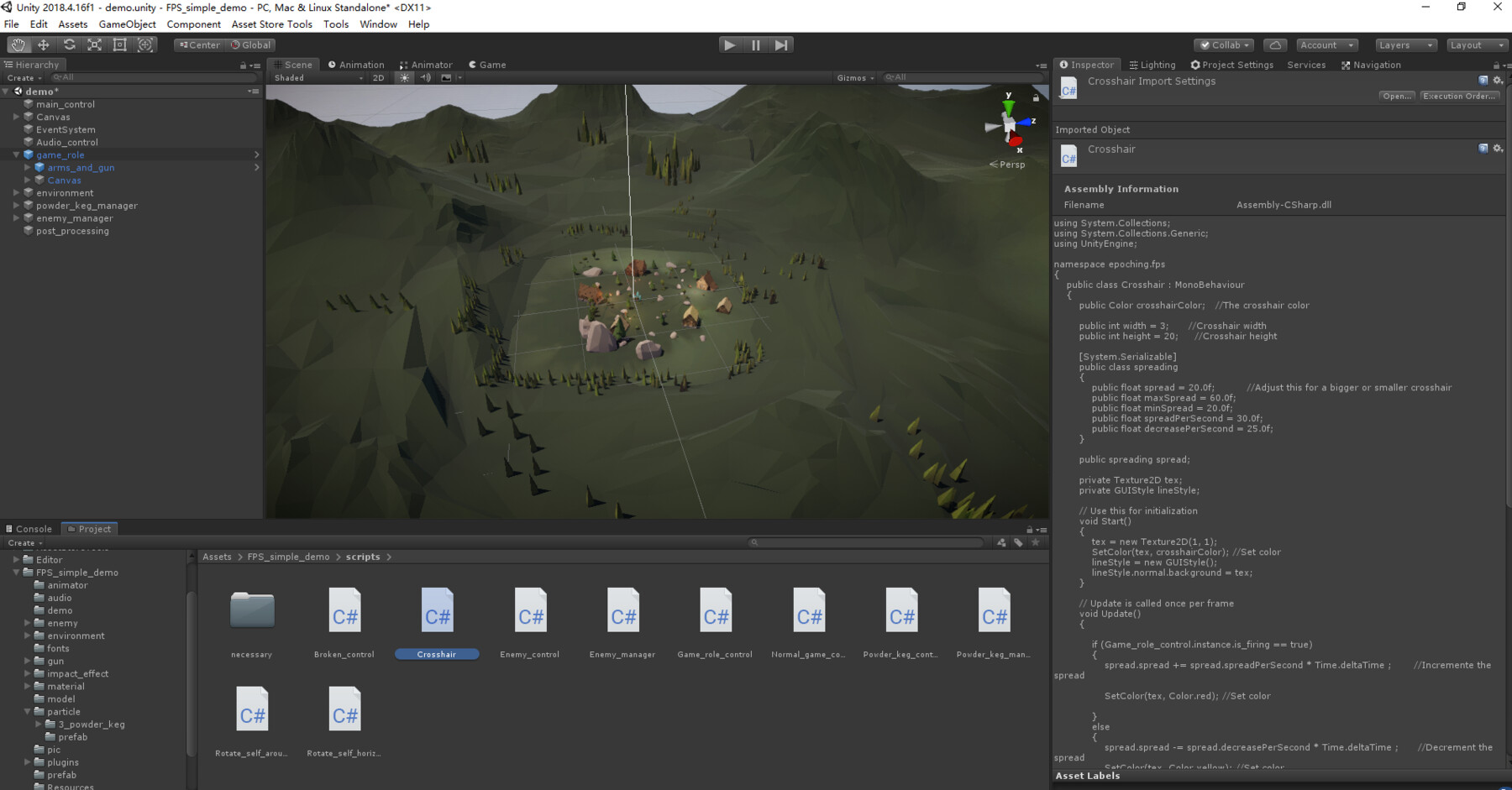Viewport: 1512px width, 790px height.
Task: Search by label in Project
Action: click(1018, 542)
